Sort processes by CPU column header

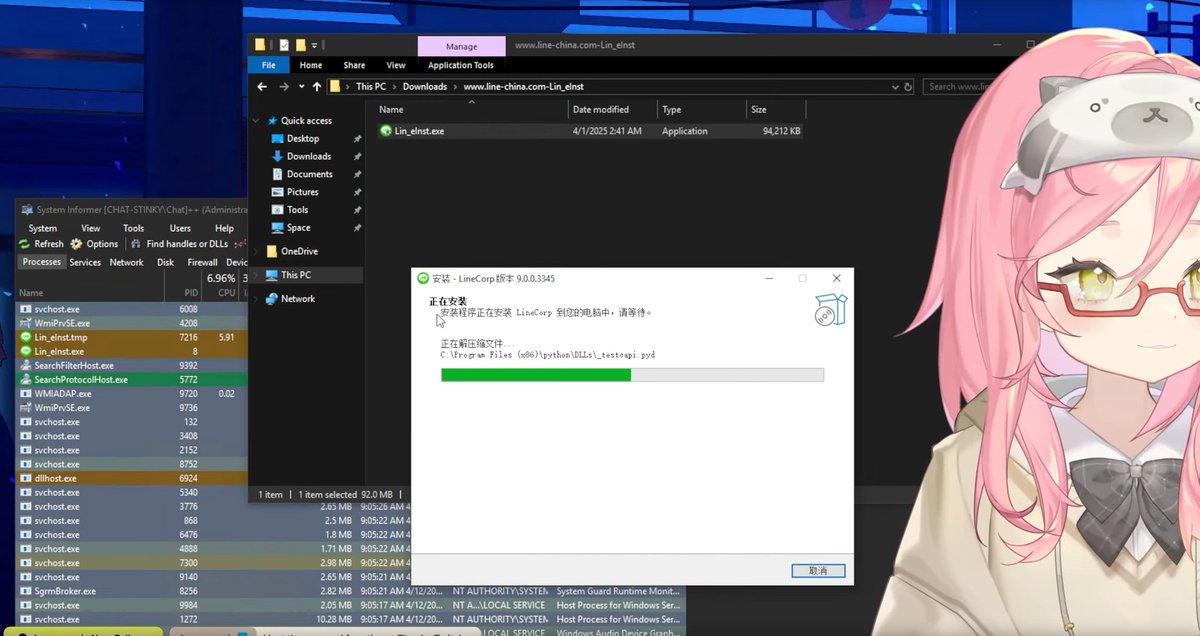[x=226, y=293]
